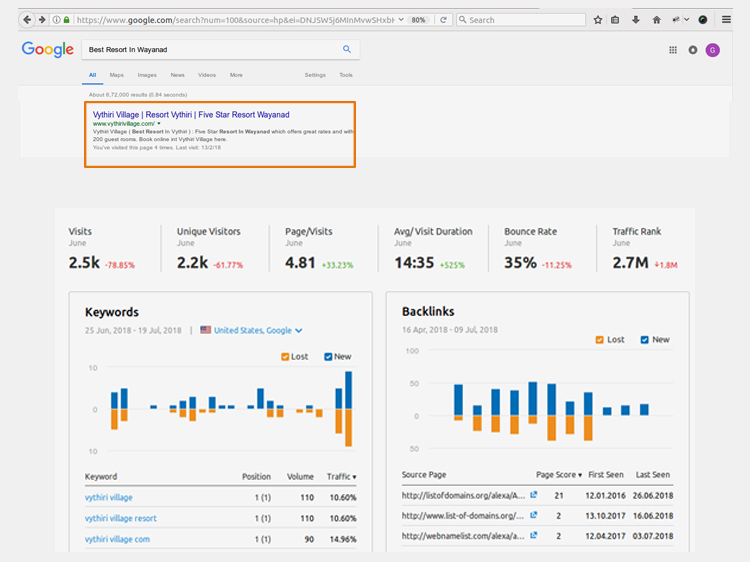Sort keywords by the Traffic column

(x=341, y=476)
